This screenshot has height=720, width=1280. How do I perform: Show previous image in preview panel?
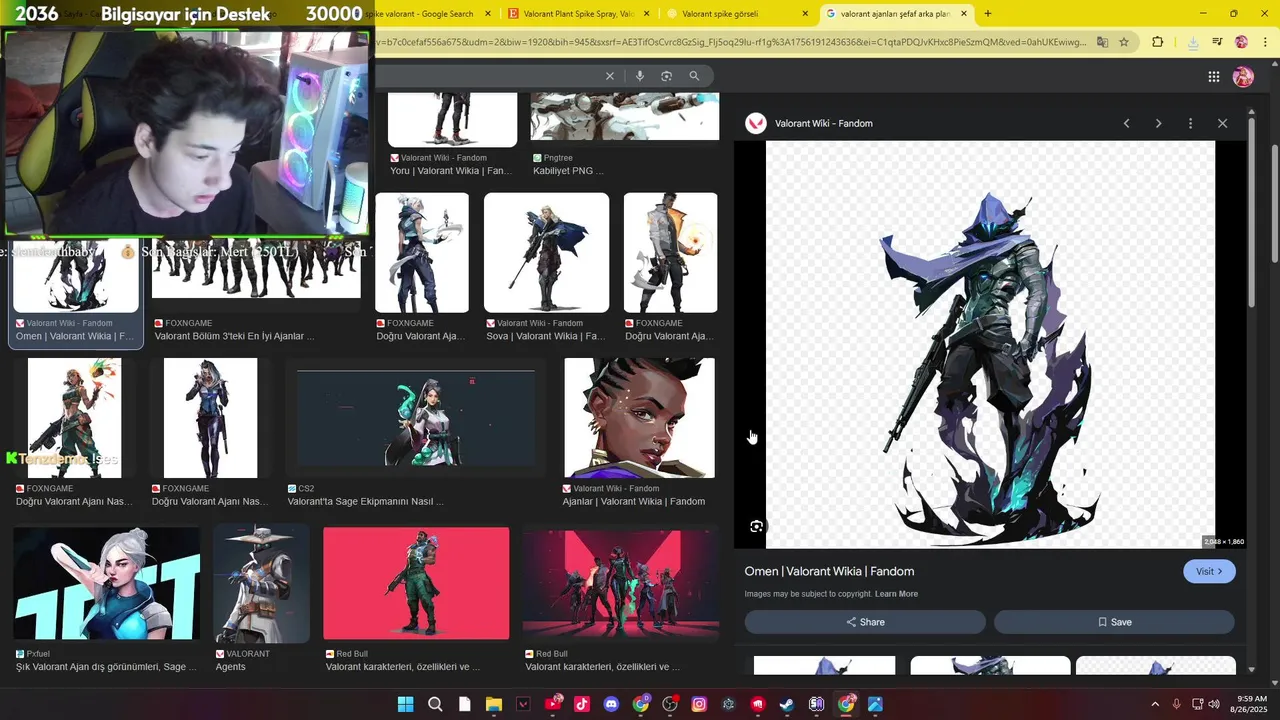coord(1126,123)
